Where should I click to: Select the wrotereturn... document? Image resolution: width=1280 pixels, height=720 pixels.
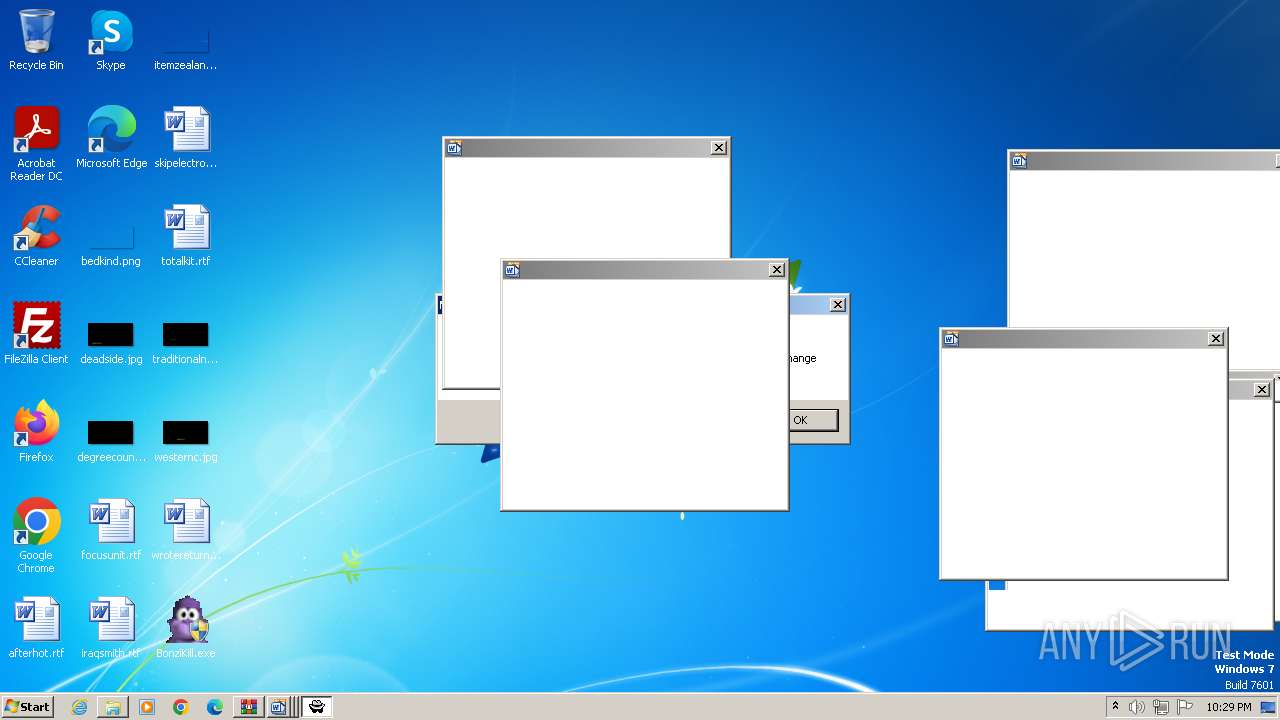(x=185, y=530)
